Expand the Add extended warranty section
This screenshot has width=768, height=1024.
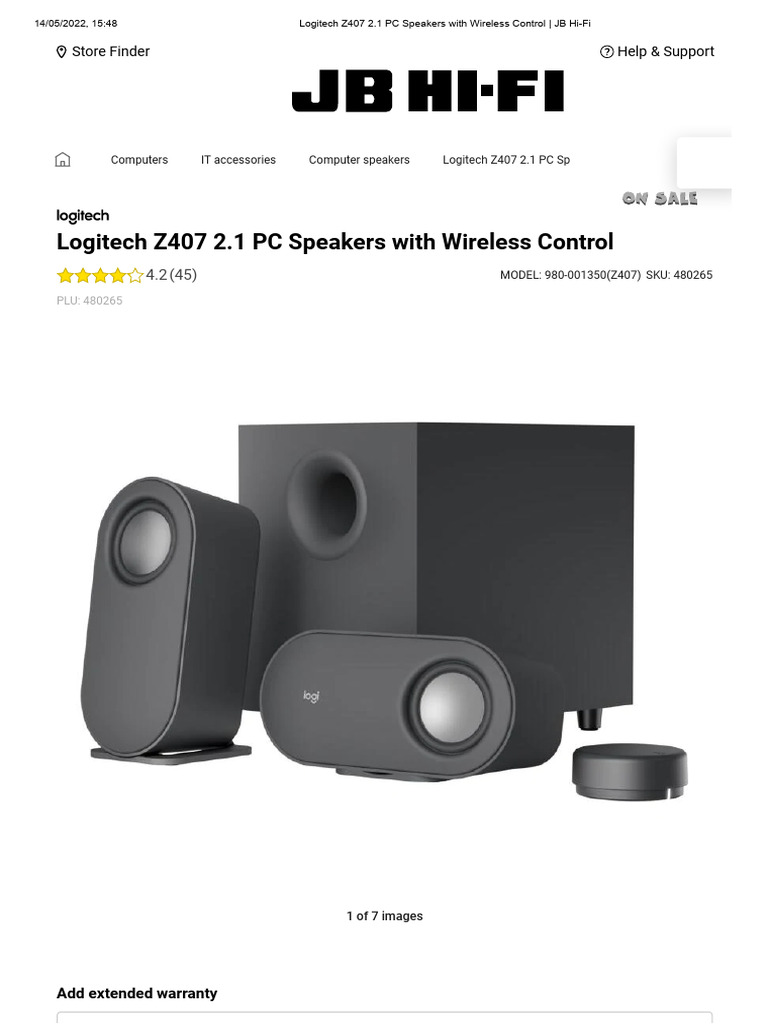tap(136, 993)
